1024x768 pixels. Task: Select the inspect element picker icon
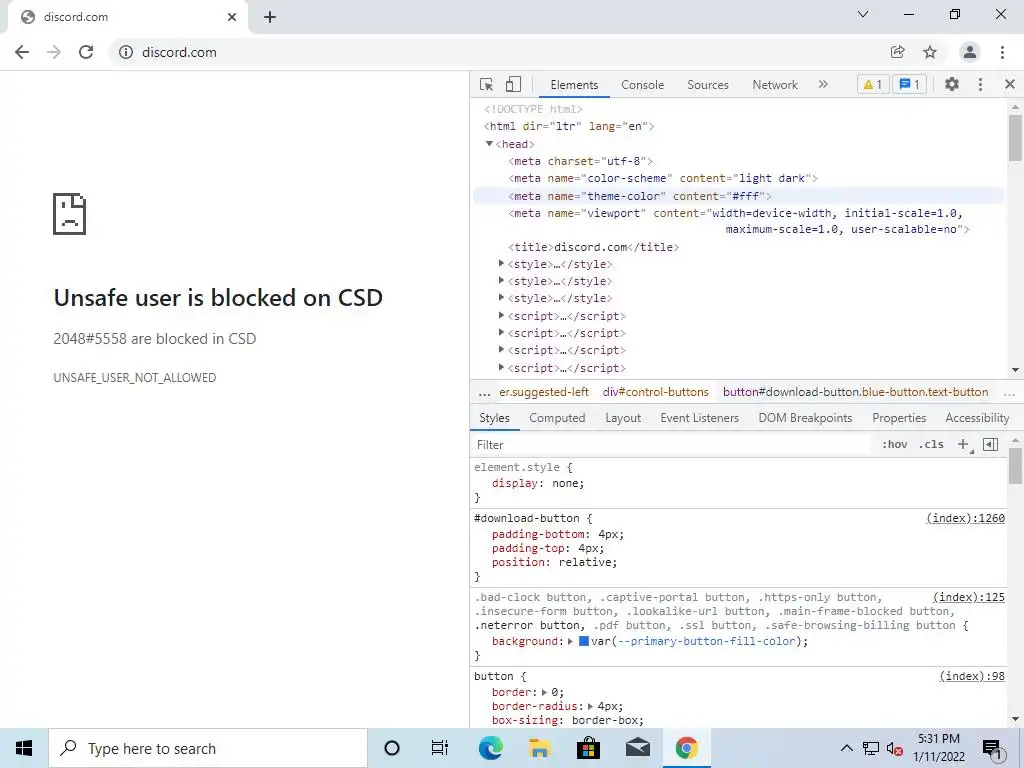(487, 84)
